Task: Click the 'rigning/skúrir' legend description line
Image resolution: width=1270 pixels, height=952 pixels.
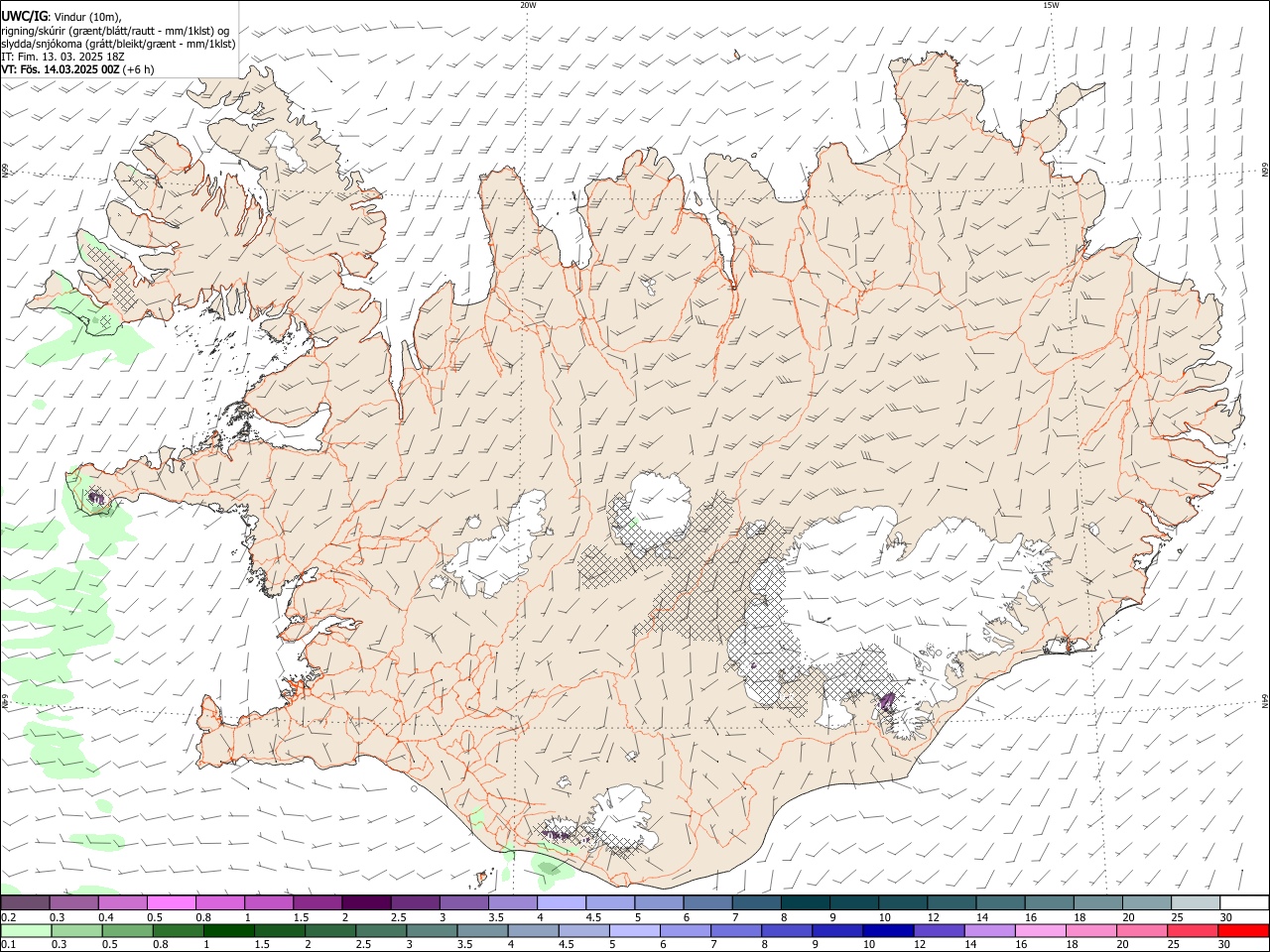Action: (115, 31)
